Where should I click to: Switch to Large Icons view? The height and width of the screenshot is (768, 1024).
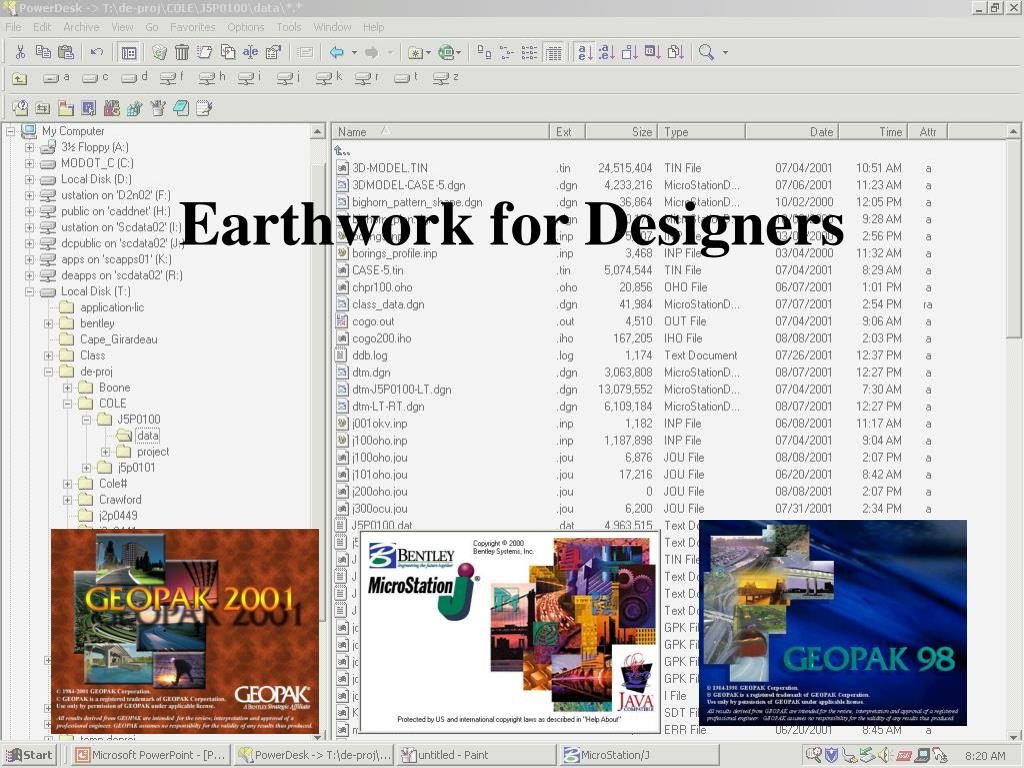[x=484, y=52]
